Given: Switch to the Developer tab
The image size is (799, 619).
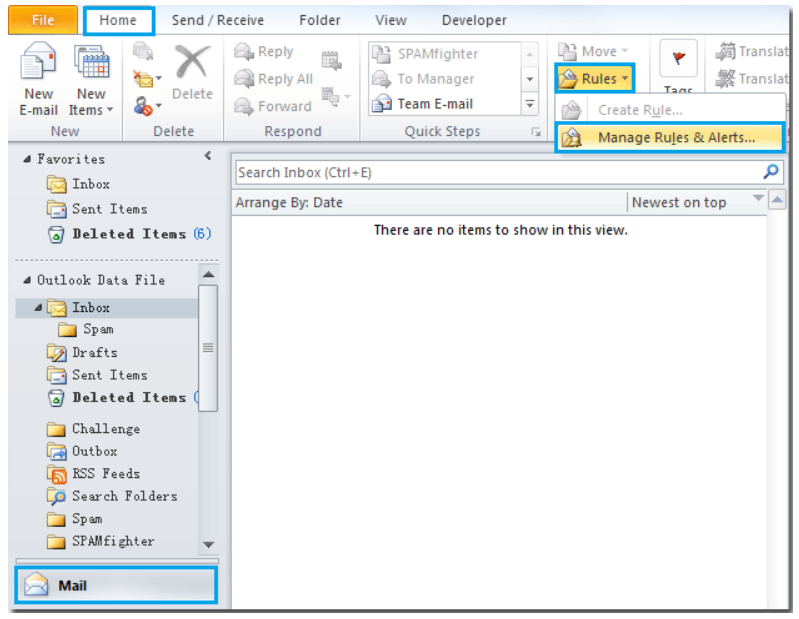Looking at the screenshot, I should pos(474,20).
